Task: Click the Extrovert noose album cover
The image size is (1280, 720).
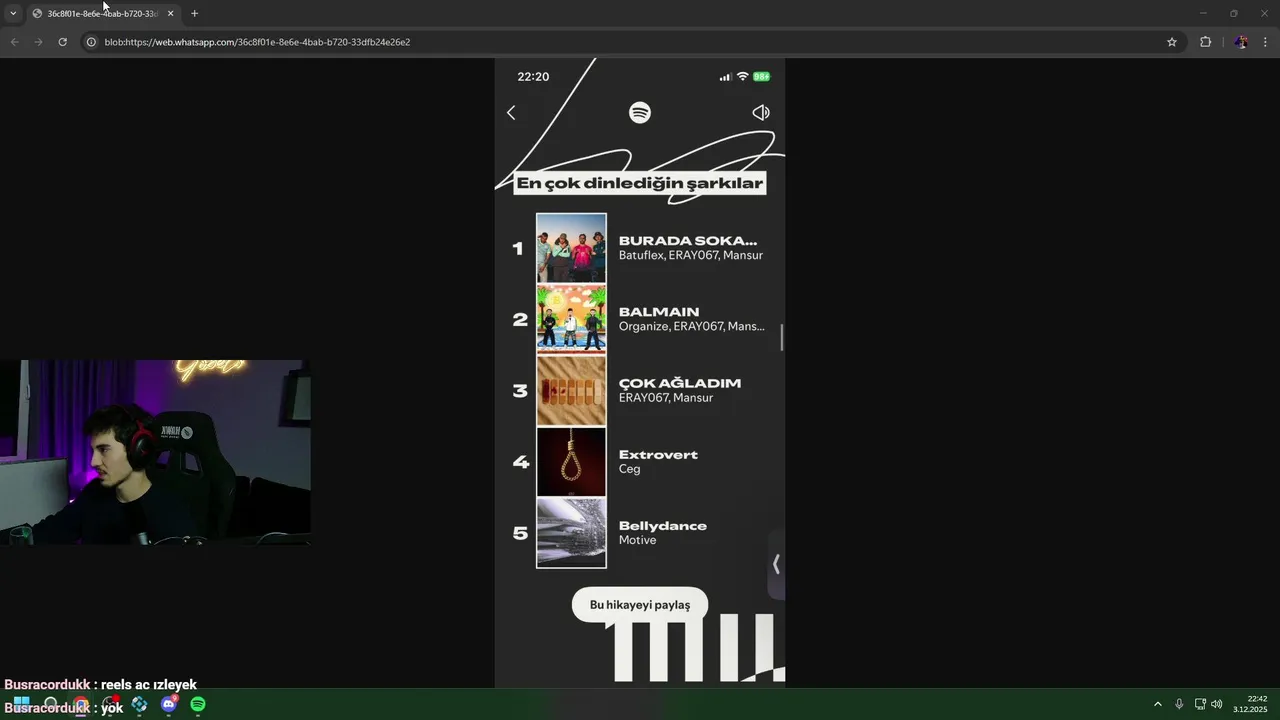Action: pyautogui.click(x=571, y=462)
